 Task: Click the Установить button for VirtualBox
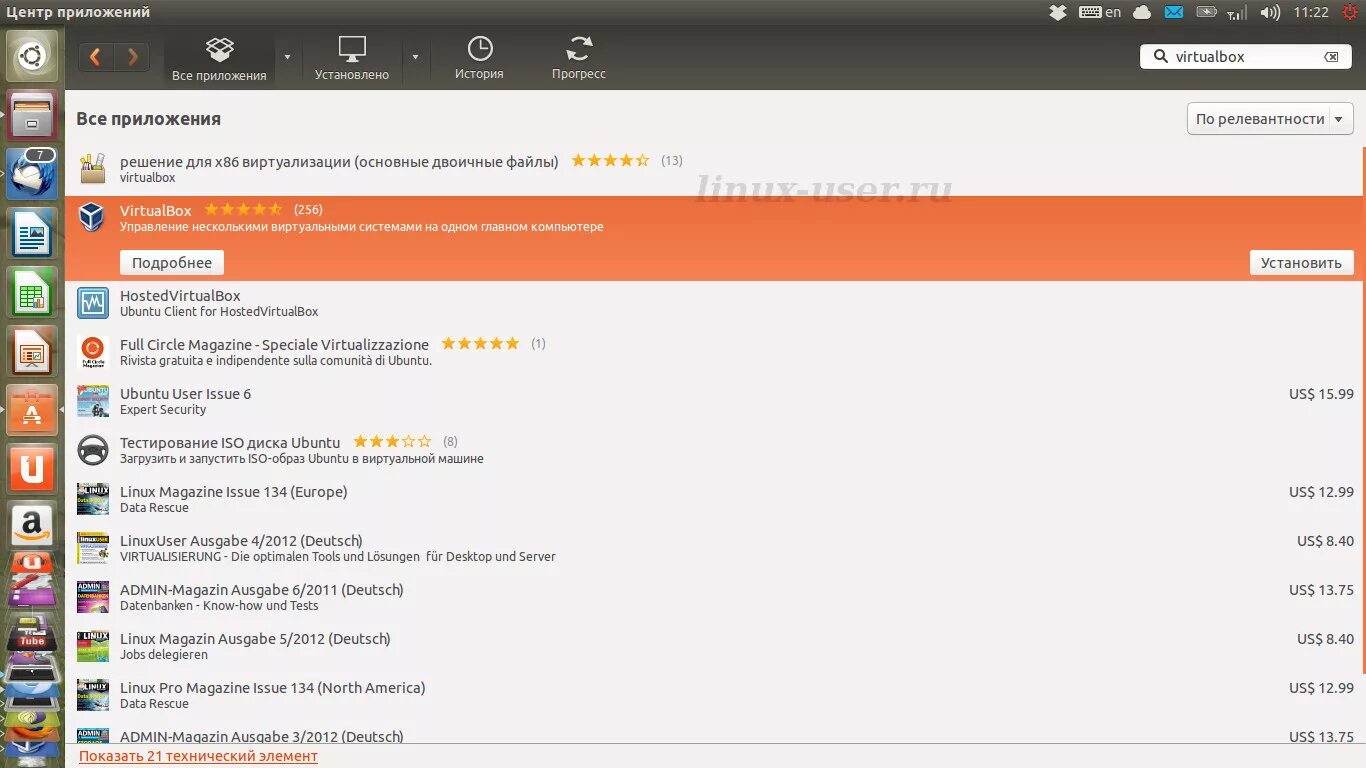pos(1301,263)
